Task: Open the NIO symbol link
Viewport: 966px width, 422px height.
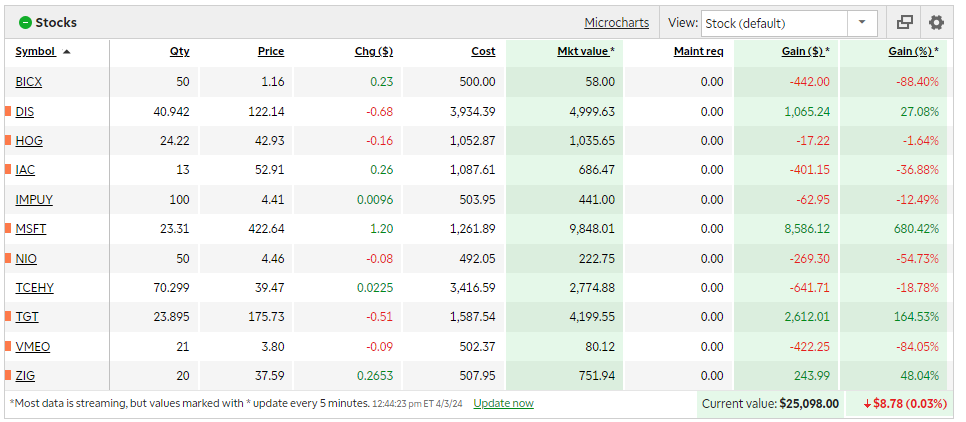Action: (26, 258)
